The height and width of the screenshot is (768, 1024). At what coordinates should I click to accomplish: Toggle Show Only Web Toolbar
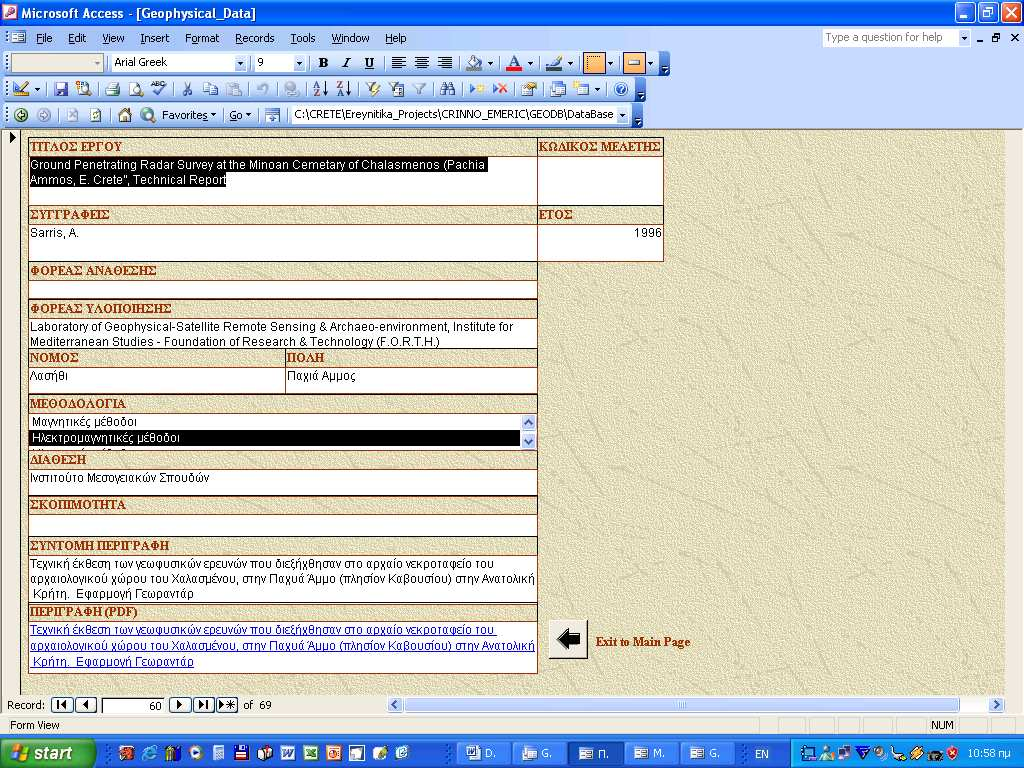(x=272, y=115)
